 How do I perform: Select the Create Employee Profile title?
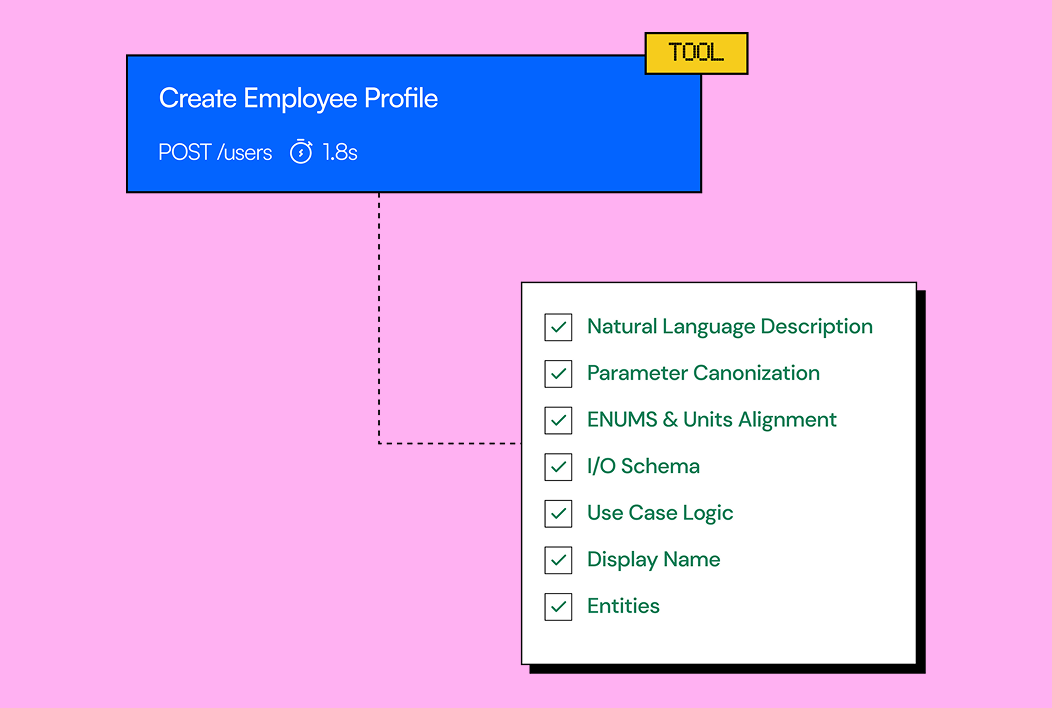coord(299,99)
